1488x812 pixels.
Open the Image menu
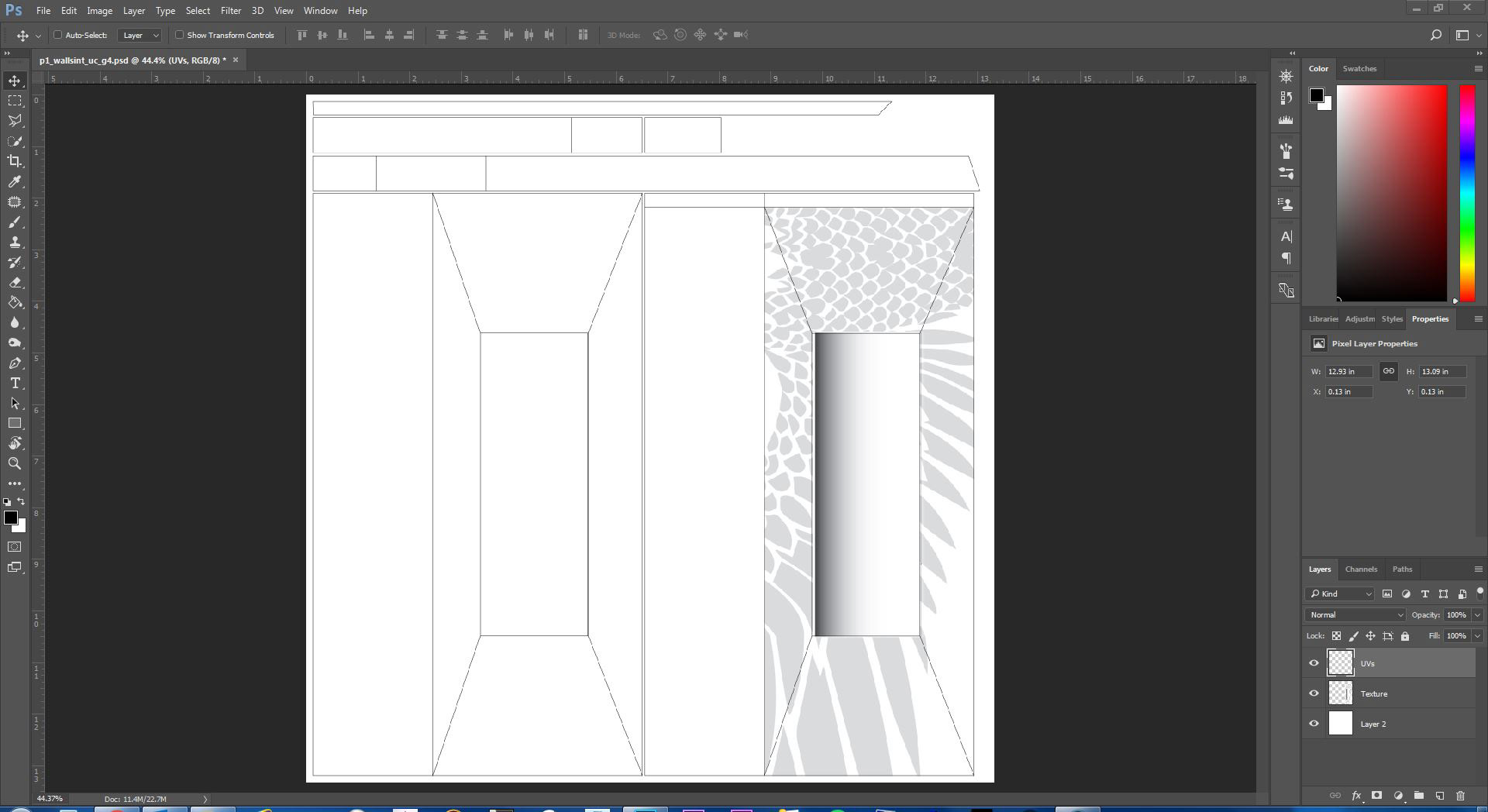pyautogui.click(x=99, y=11)
